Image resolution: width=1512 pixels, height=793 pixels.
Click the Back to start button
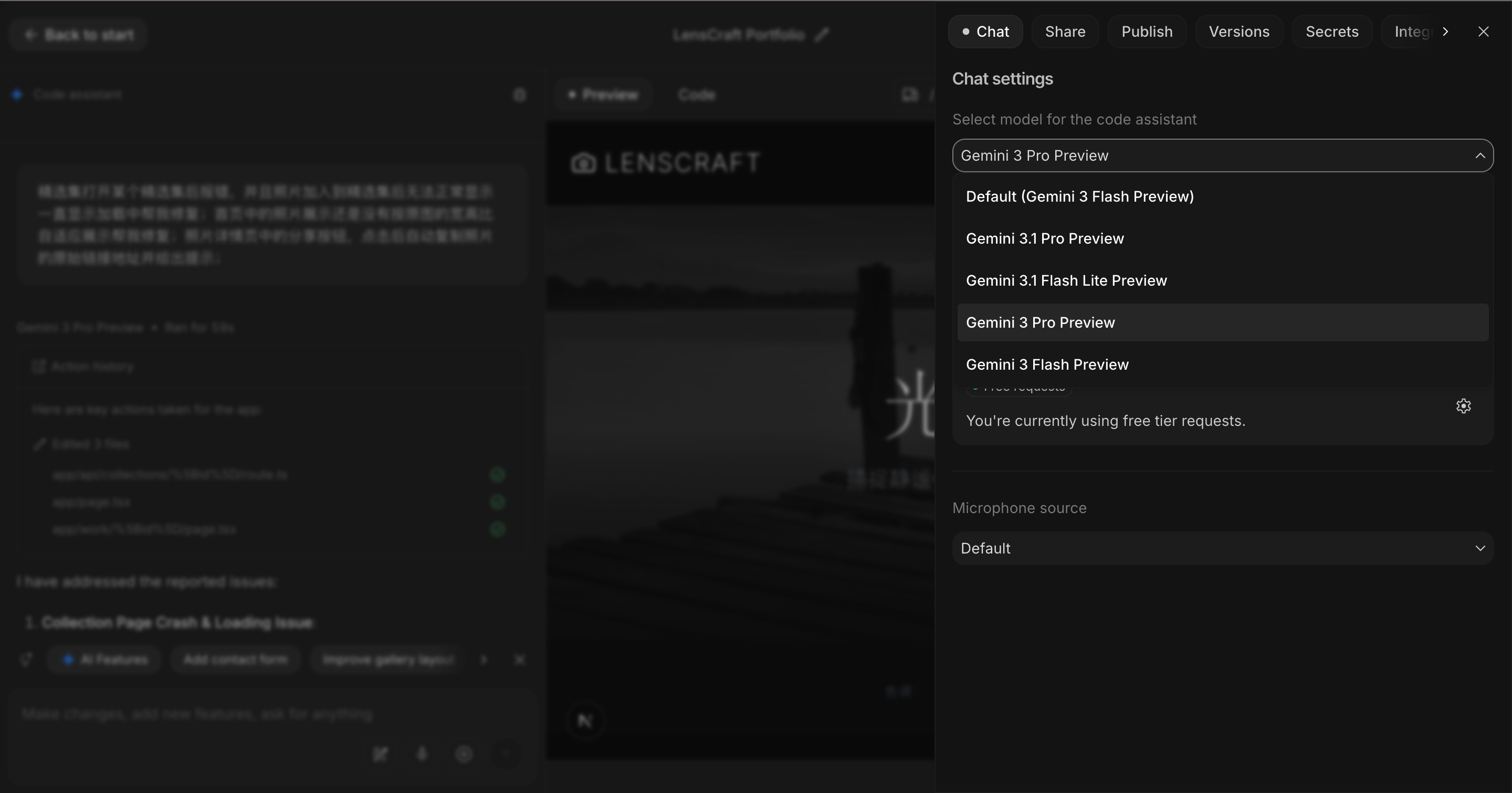click(x=78, y=35)
